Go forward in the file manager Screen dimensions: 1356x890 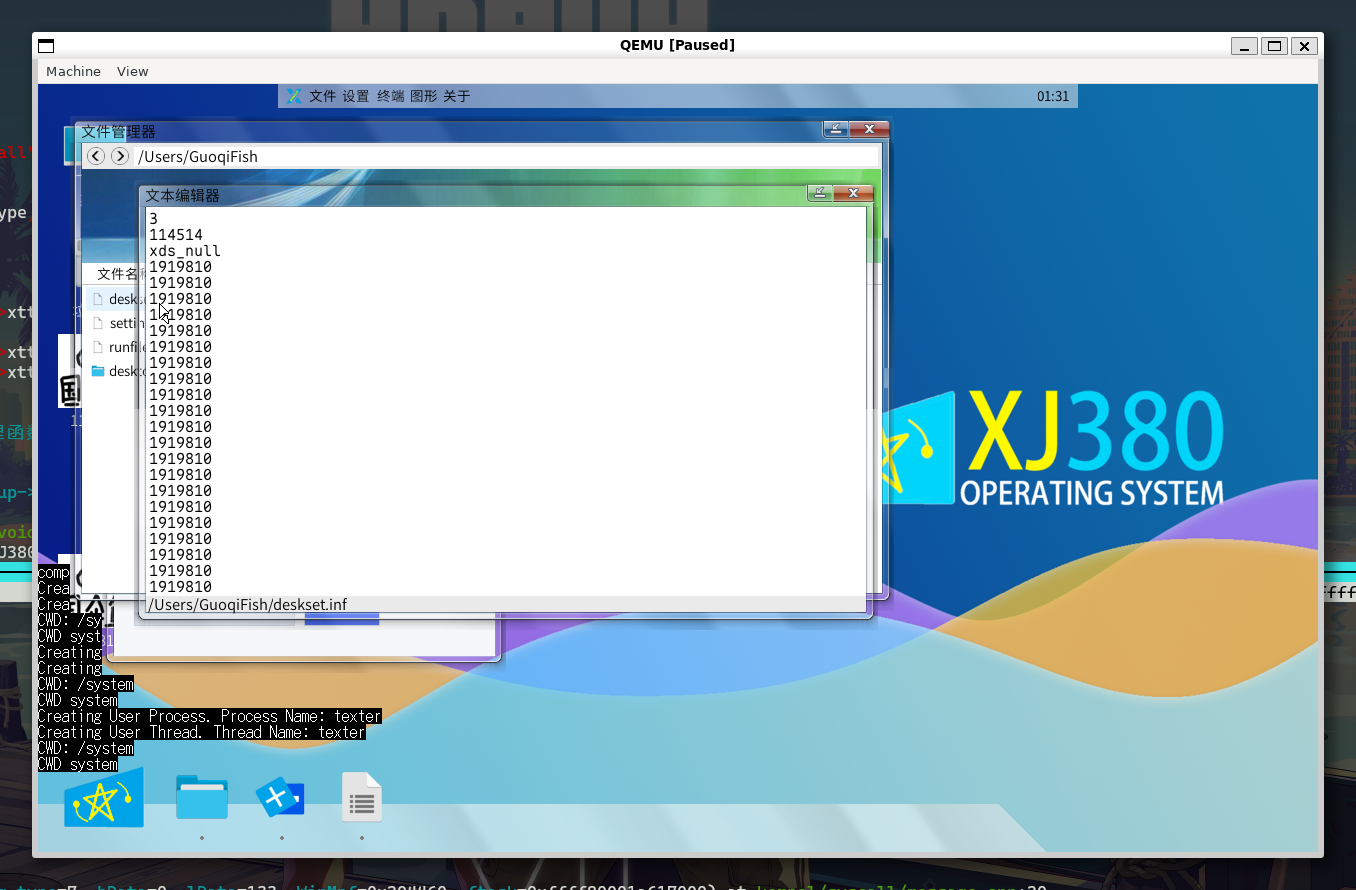[120, 156]
